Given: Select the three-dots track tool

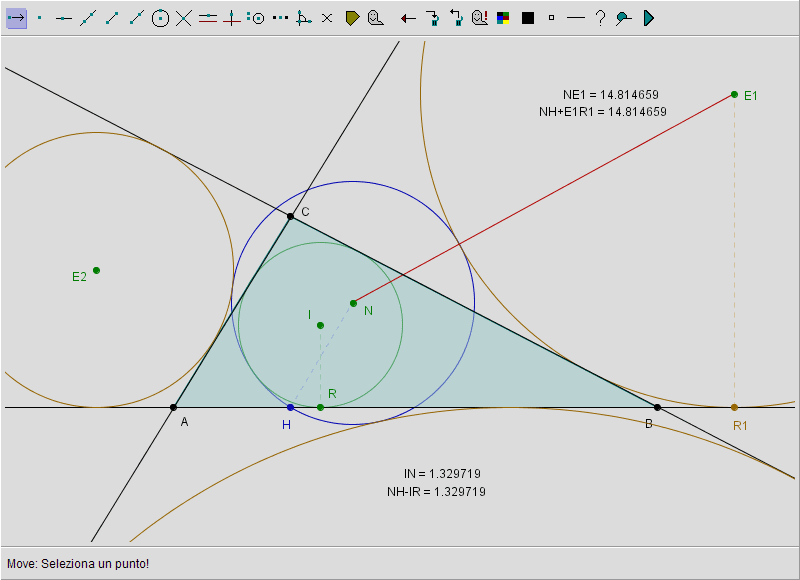Looking at the screenshot, I should tap(280, 18).
